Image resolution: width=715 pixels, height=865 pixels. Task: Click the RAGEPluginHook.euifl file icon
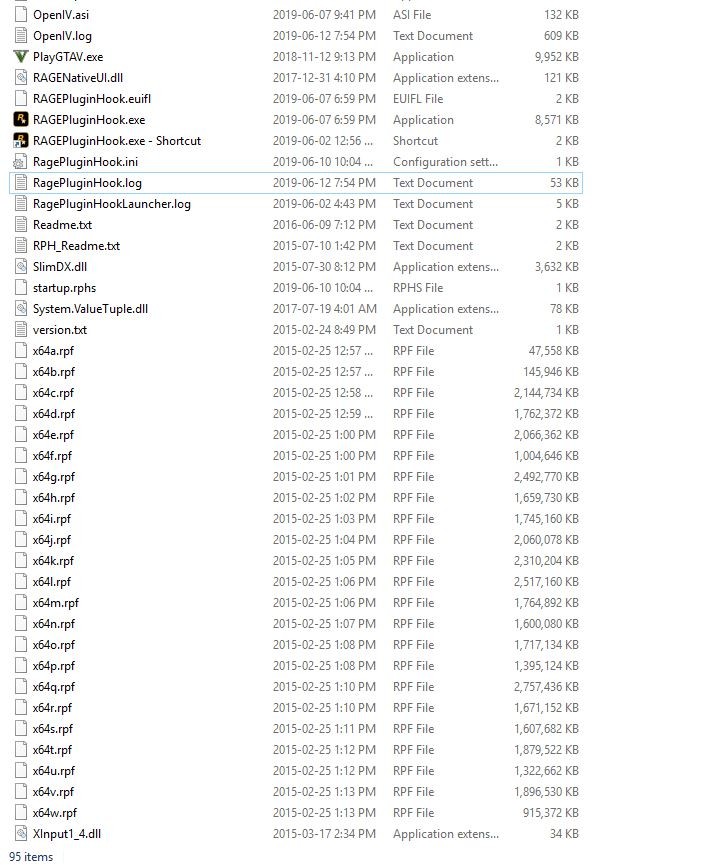coord(20,99)
